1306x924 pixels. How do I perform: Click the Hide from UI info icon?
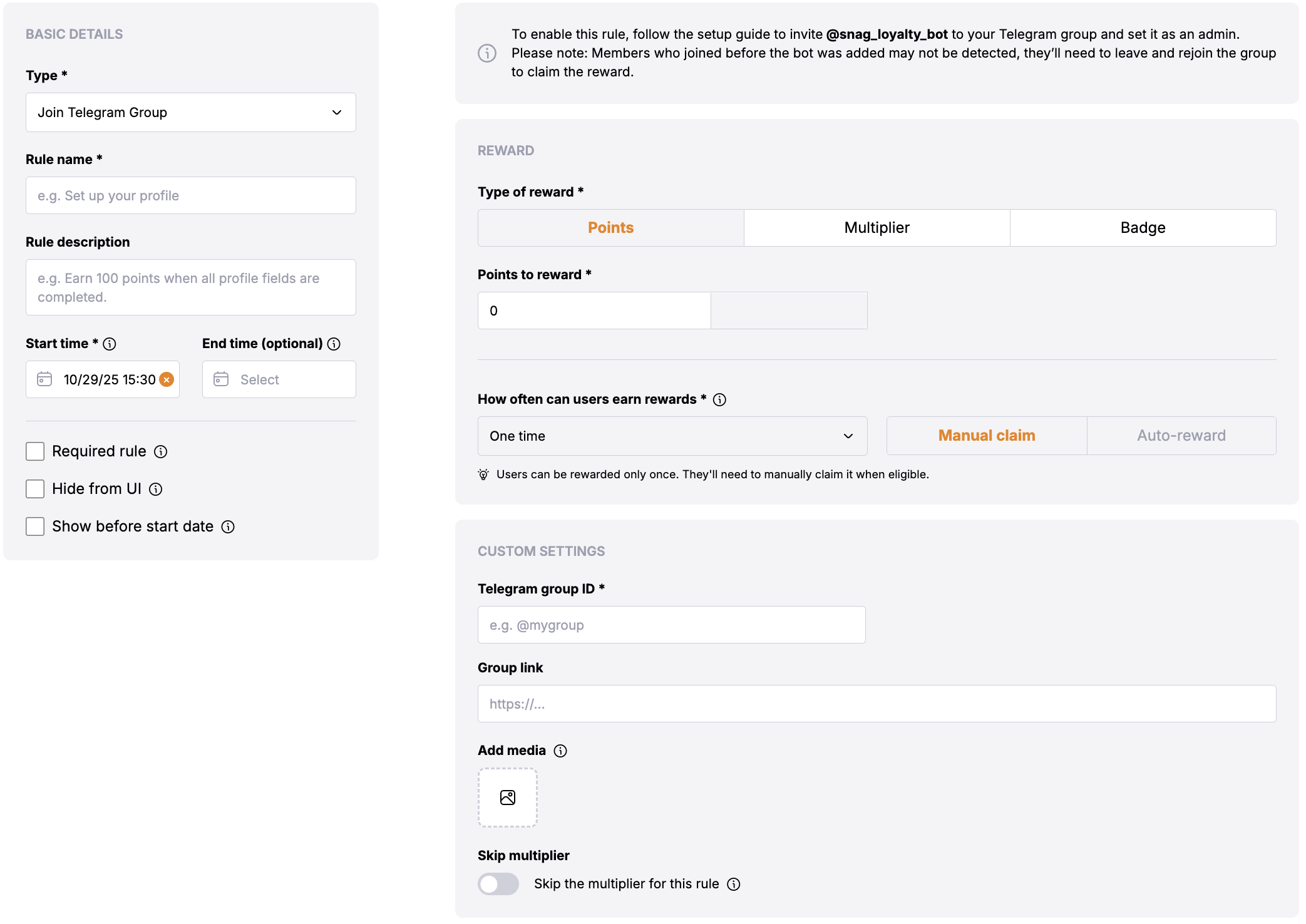click(156, 489)
